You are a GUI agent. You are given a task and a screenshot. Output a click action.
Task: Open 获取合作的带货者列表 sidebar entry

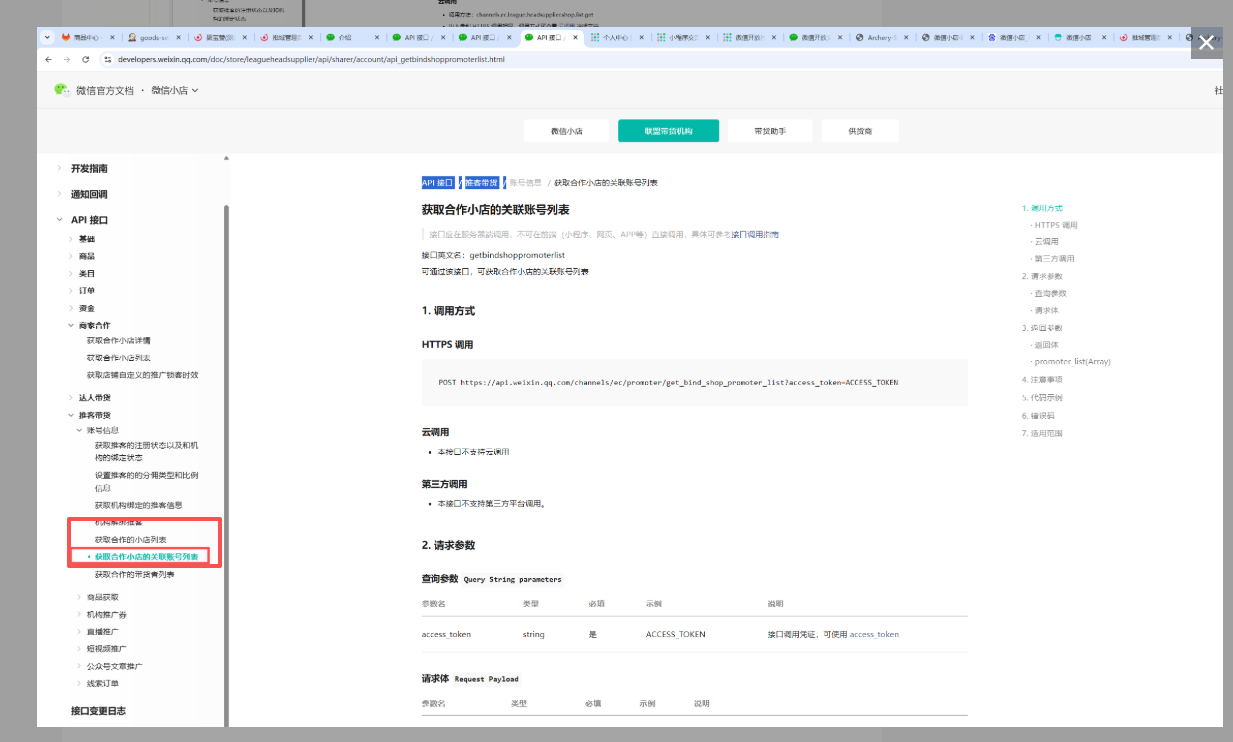(x=134, y=574)
